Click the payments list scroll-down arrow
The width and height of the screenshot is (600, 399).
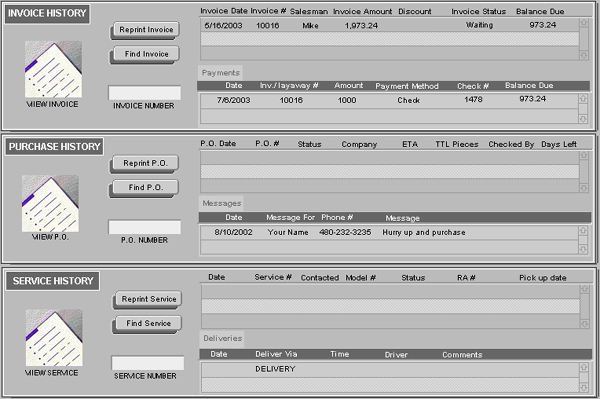tap(583, 119)
